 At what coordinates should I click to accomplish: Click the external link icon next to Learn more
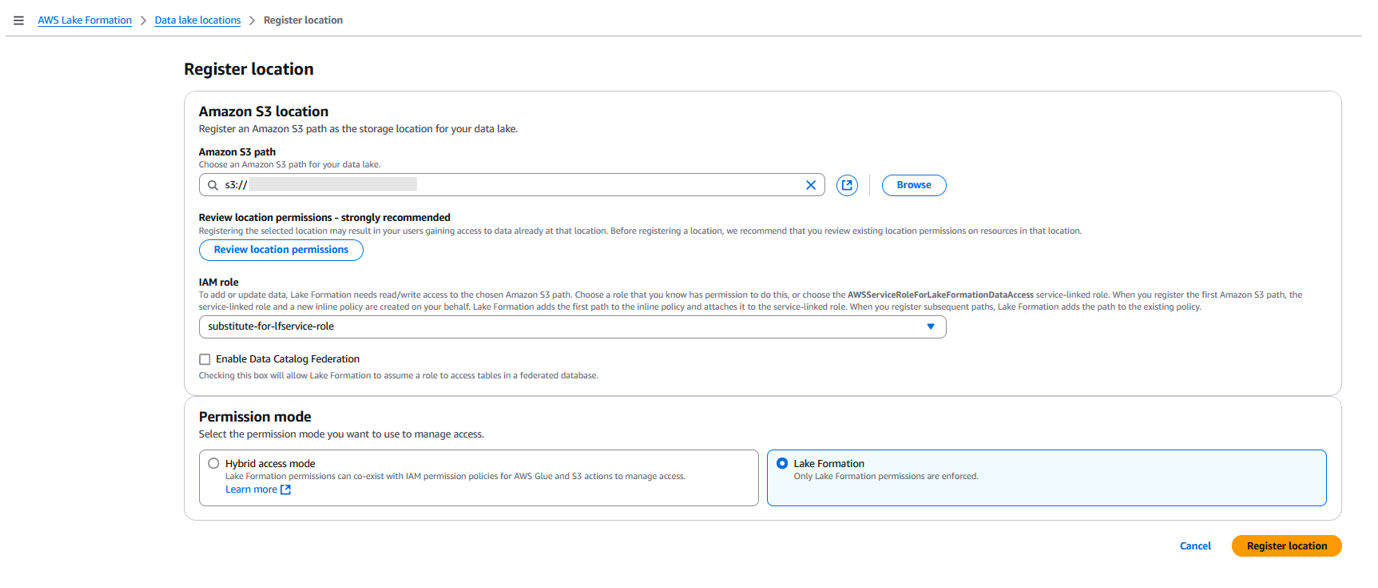click(x=286, y=490)
